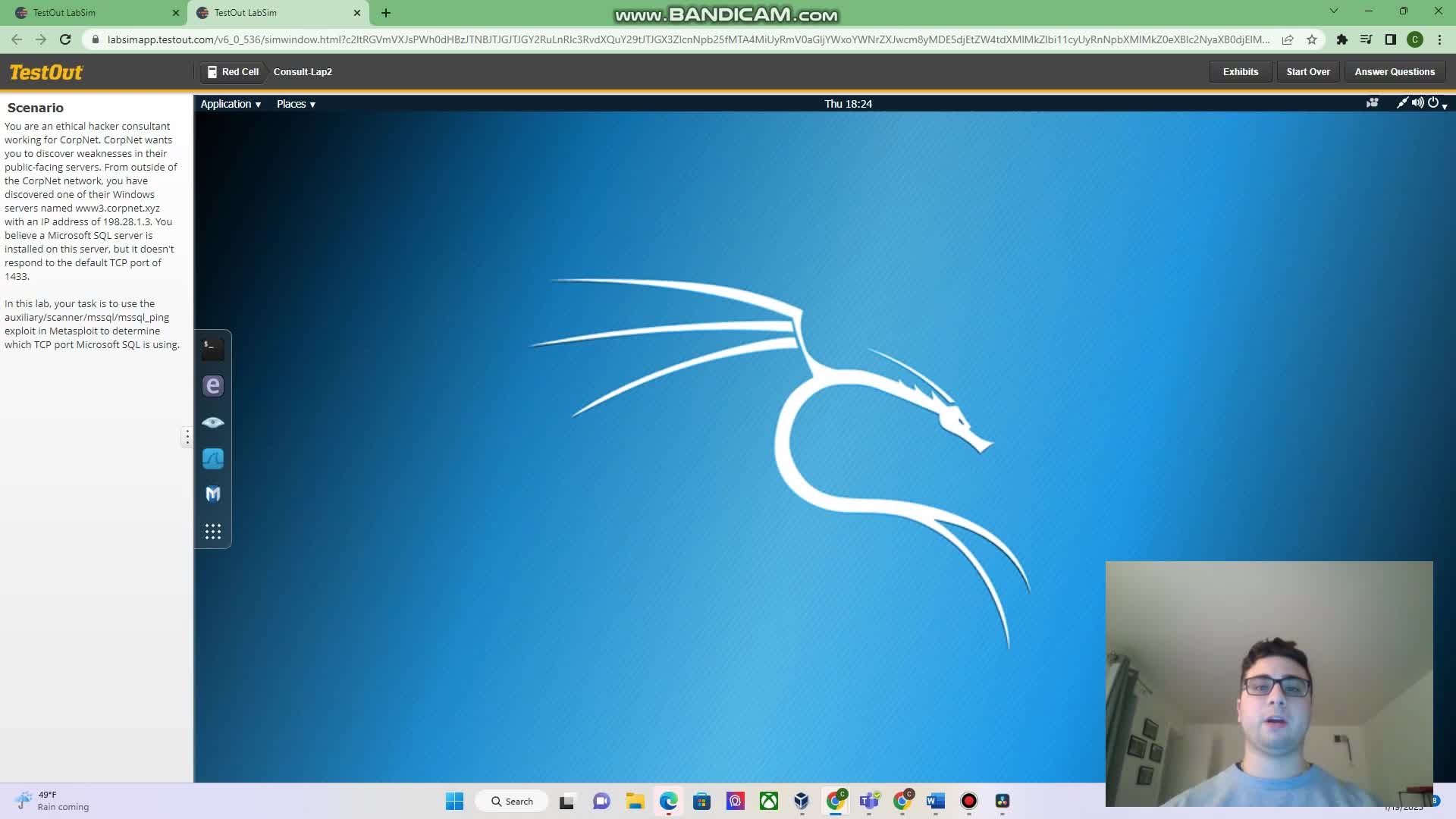Open Microsoft Store from the taskbar

701,801
